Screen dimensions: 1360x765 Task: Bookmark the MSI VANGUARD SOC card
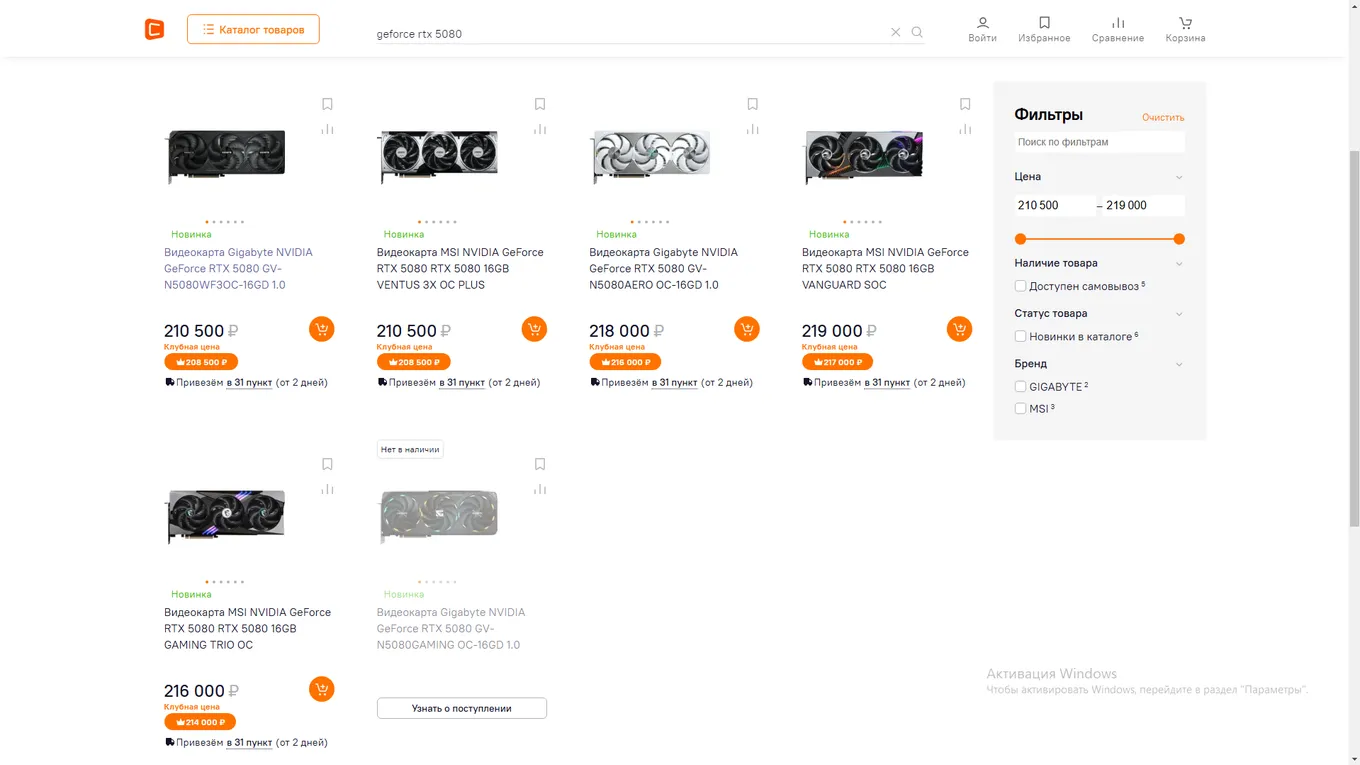965,104
